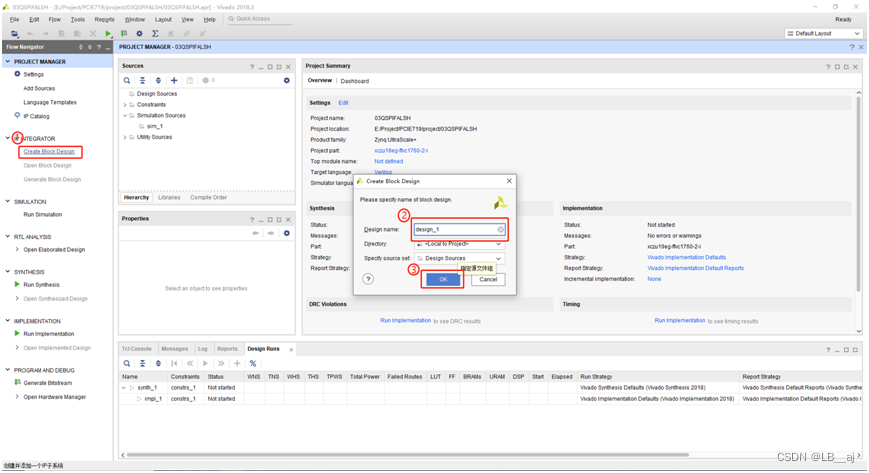This screenshot has width=869, height=473.
Task: Add sources using the plus icon
Action: click(174, 80)
